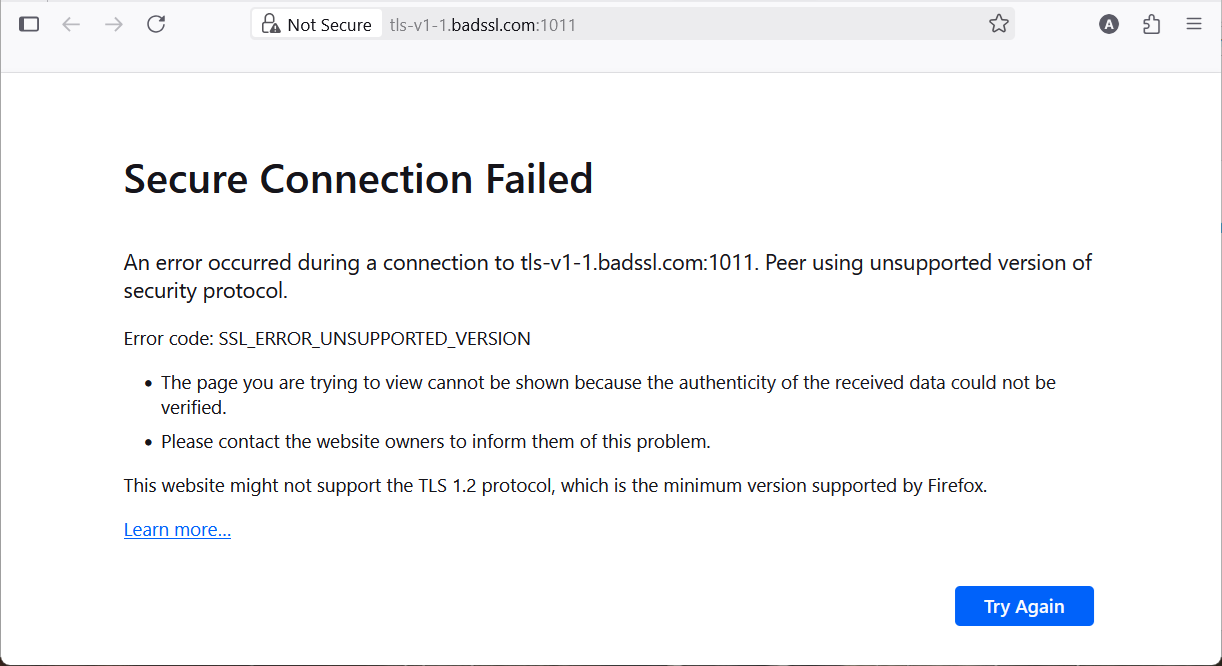
Task: Open the Extensions puzzle-piece icon
Action: coord(1151,24)
